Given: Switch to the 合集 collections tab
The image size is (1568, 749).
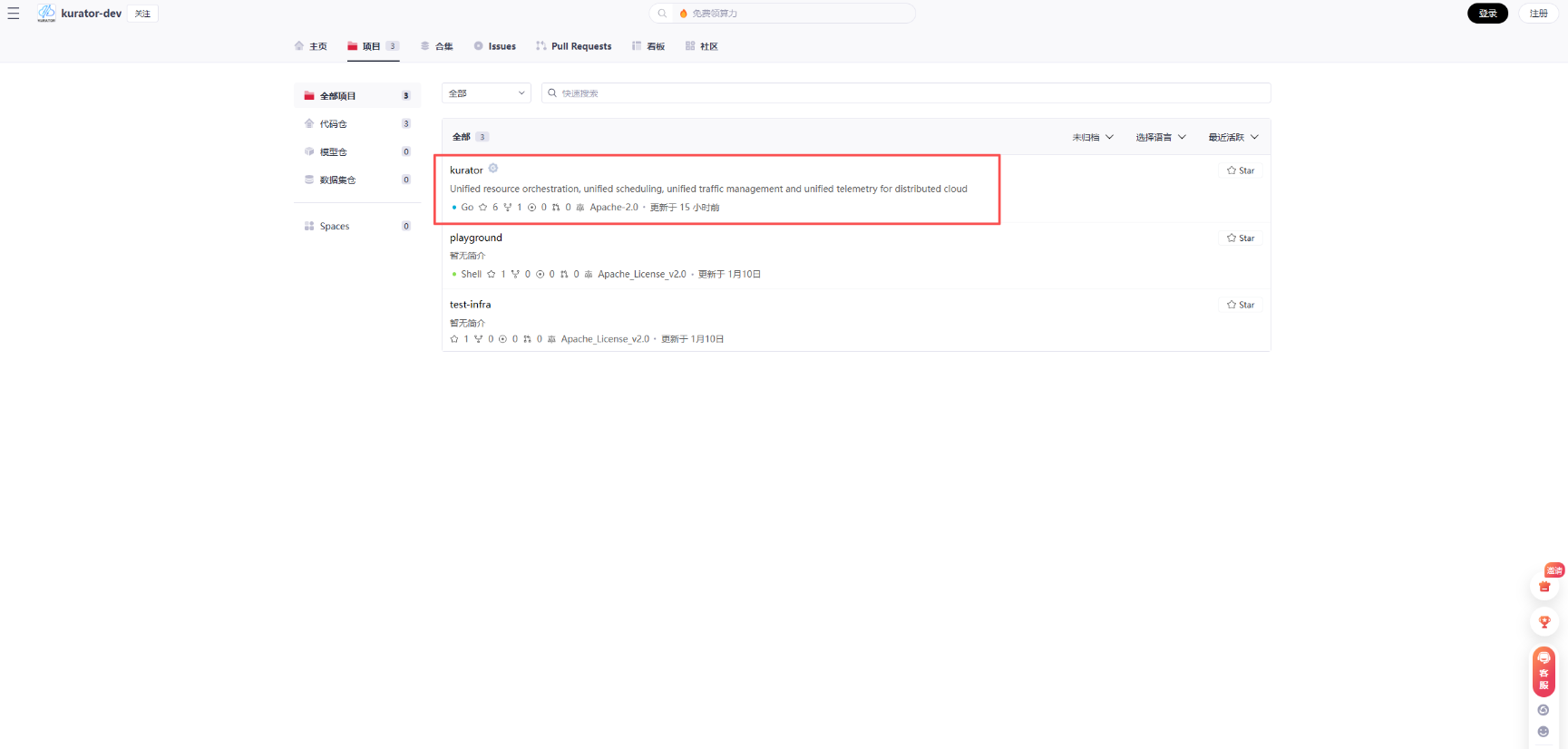Looking at the screenshot, I should pos(437,46).
